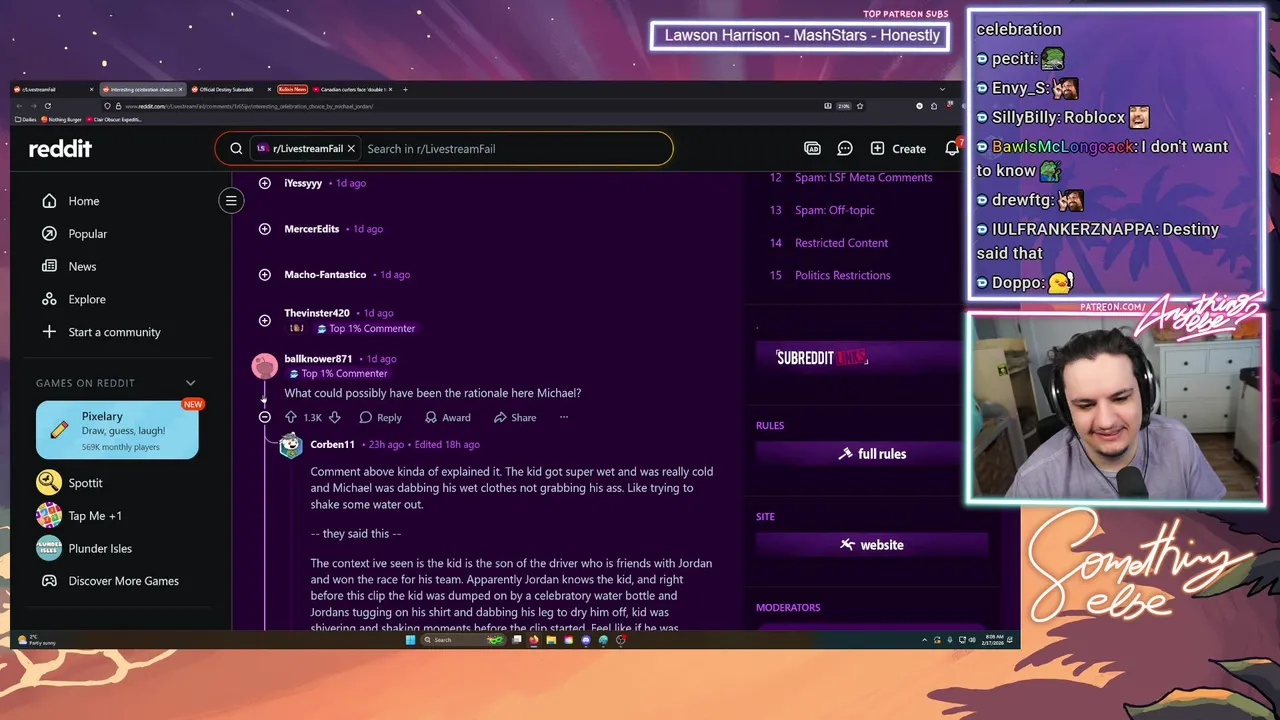Open the chat bubble icon
The image size is (1280, 720).
pyautogui.click(x=845, y=148)
